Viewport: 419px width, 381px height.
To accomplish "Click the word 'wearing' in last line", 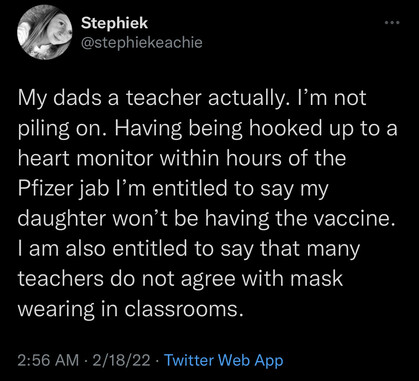I will (56, 311).
